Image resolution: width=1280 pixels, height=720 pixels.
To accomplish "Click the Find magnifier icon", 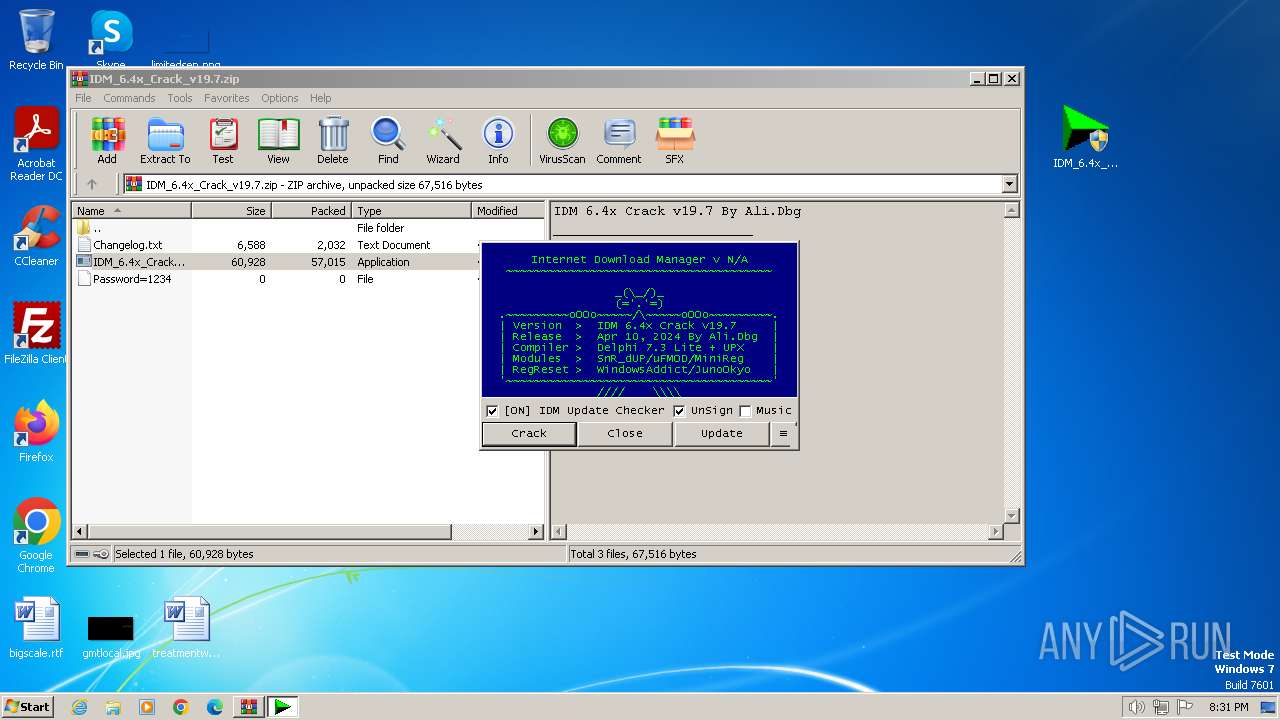I will [x=388, y=141].
